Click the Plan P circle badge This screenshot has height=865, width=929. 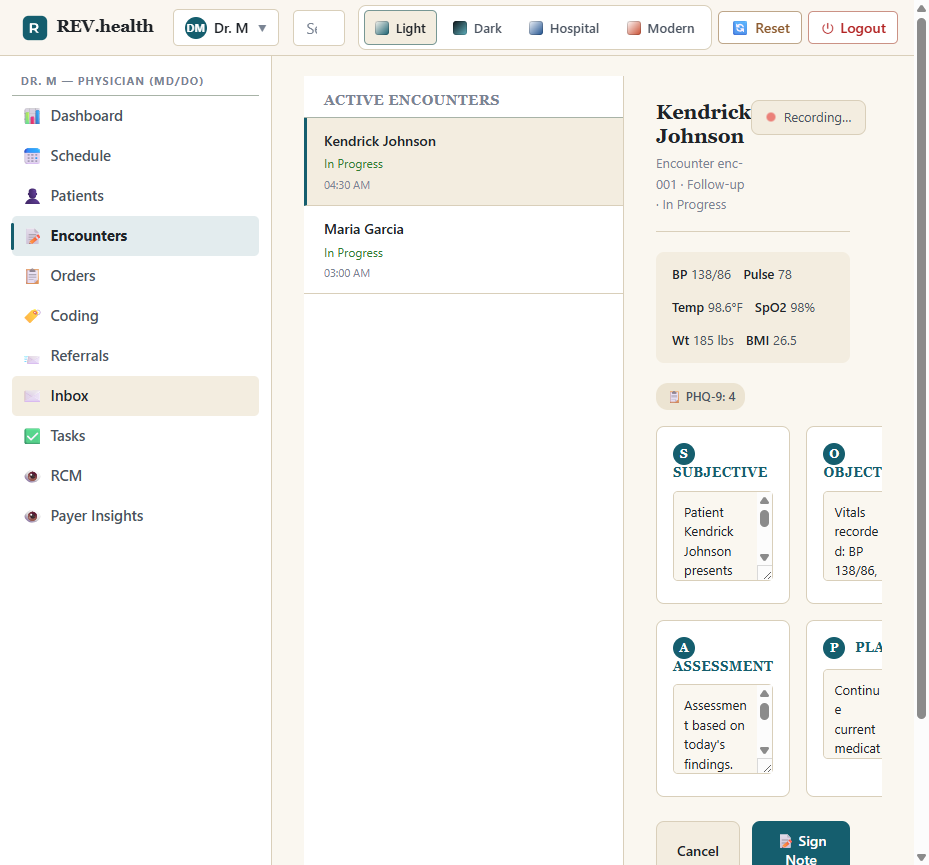834,648
